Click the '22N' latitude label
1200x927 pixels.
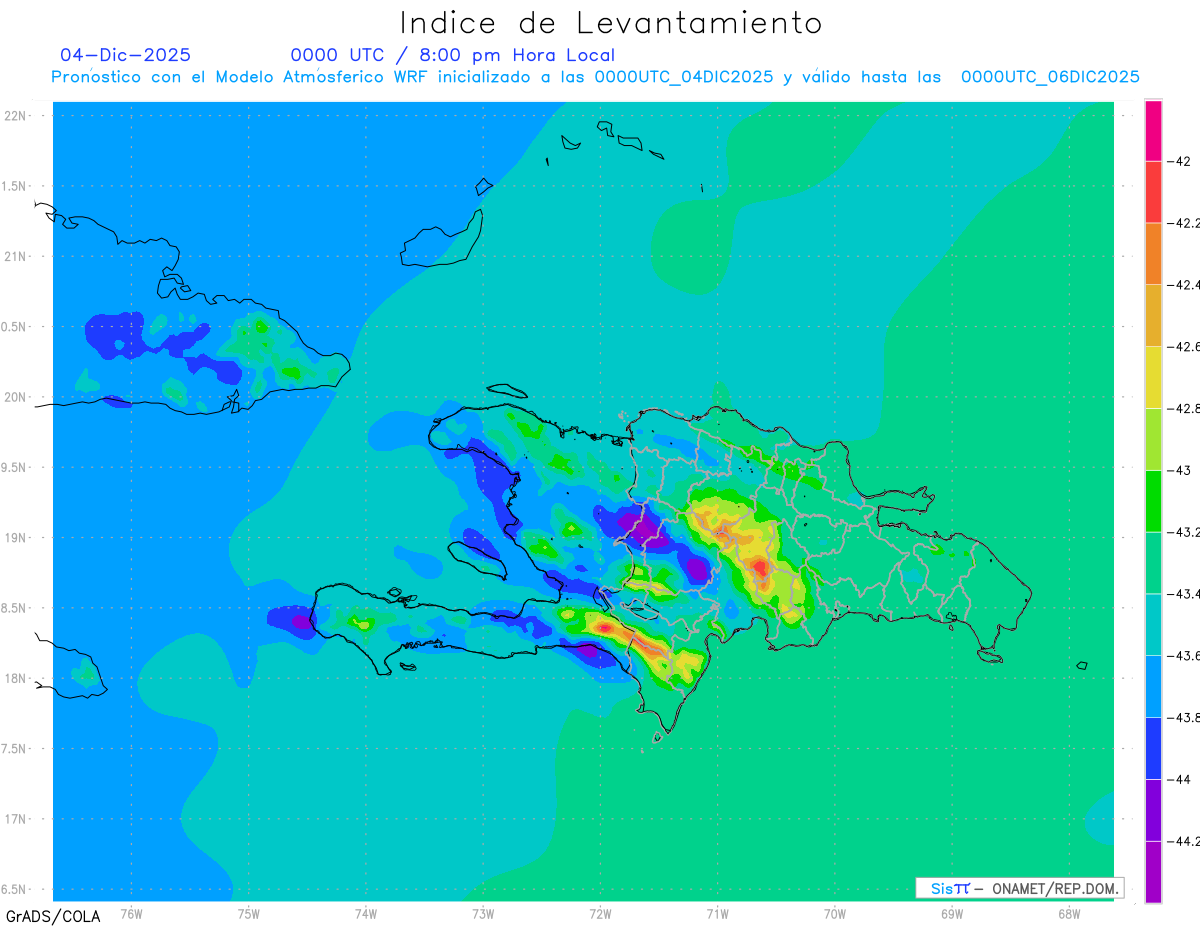click(x=17, y=116)
